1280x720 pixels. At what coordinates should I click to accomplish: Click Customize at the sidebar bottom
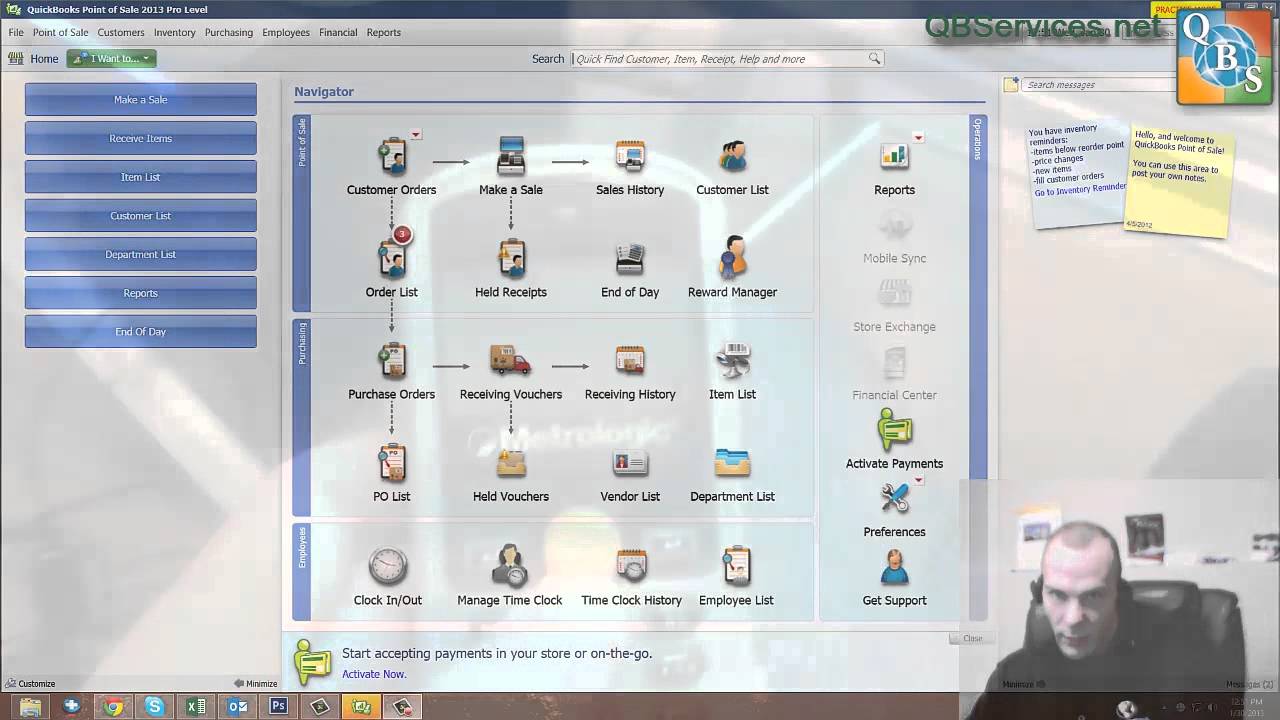[x=30, y=684]
